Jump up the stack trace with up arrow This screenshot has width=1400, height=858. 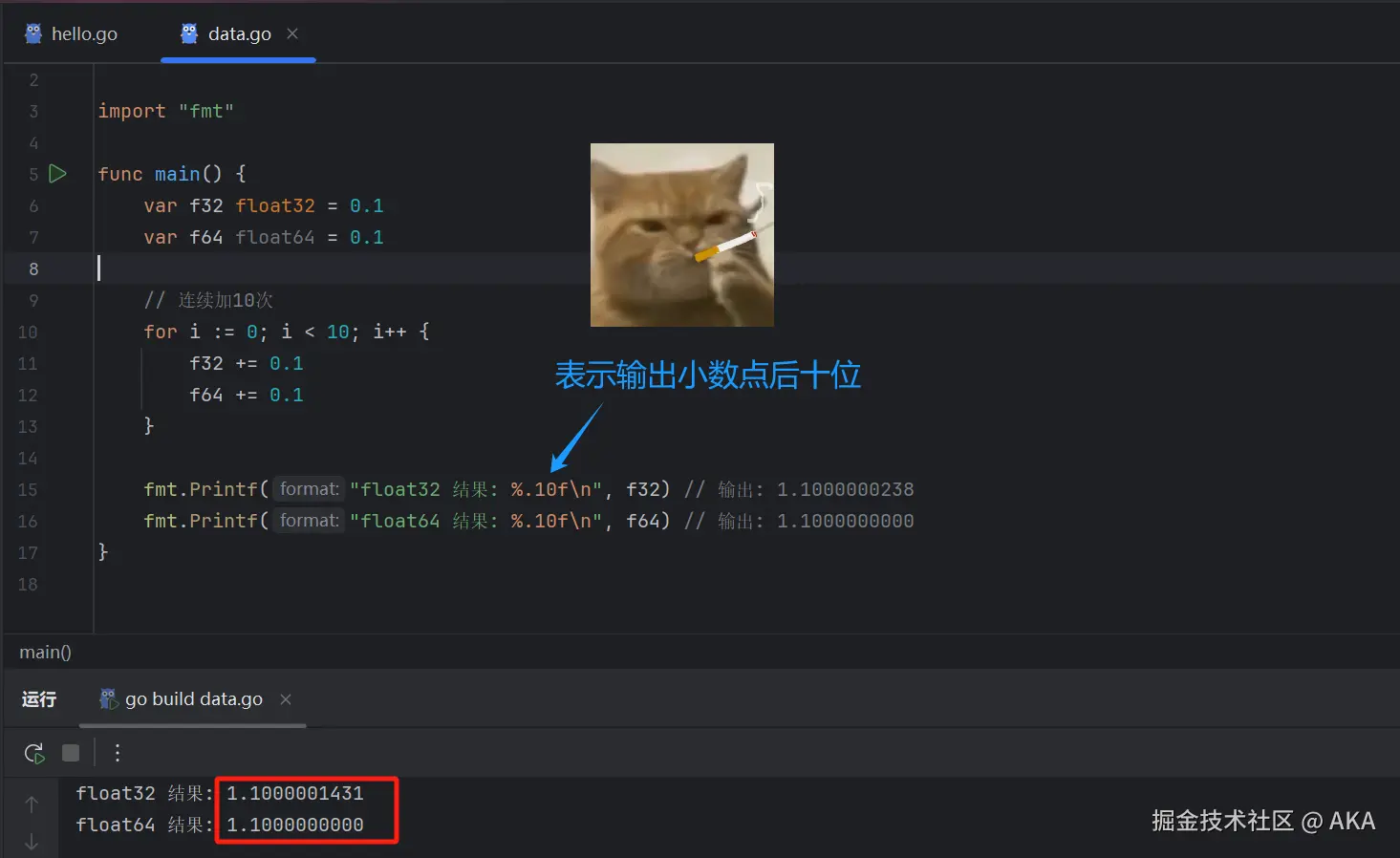pos(32,804)
